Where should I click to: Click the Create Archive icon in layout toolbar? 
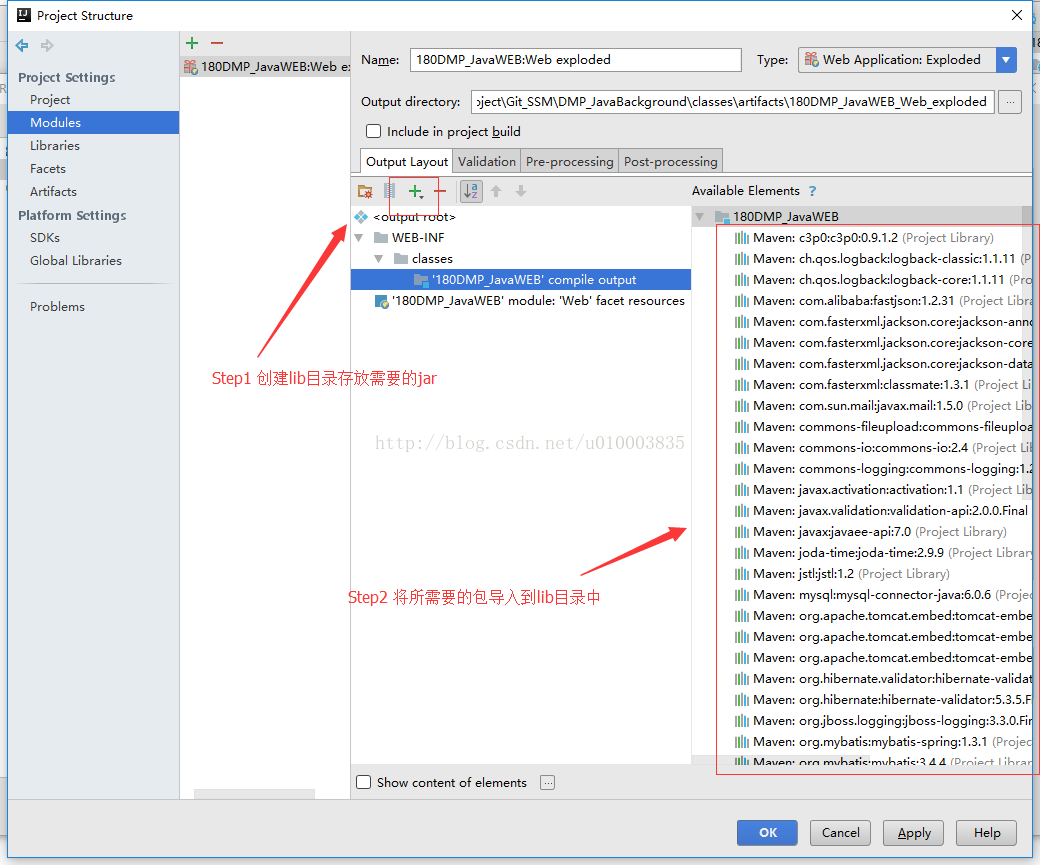(390, 191)
